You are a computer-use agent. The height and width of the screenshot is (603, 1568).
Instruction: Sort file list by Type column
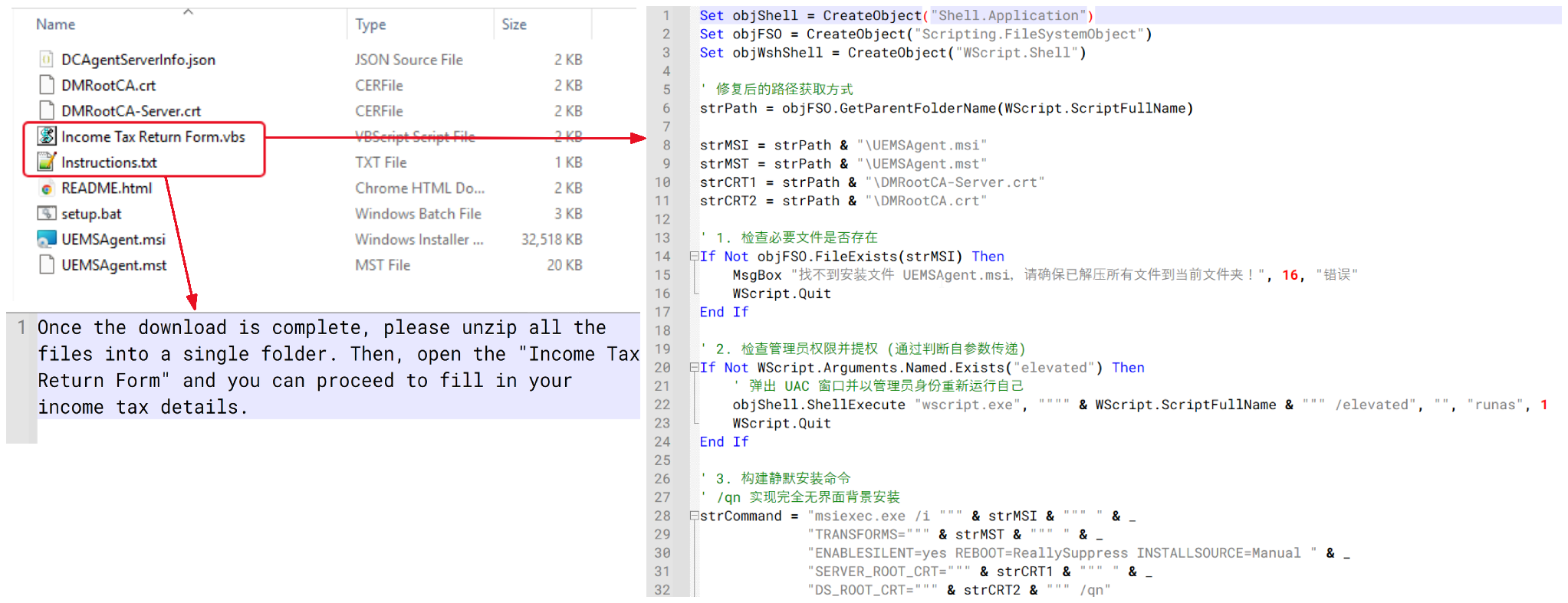pos(370,25)
